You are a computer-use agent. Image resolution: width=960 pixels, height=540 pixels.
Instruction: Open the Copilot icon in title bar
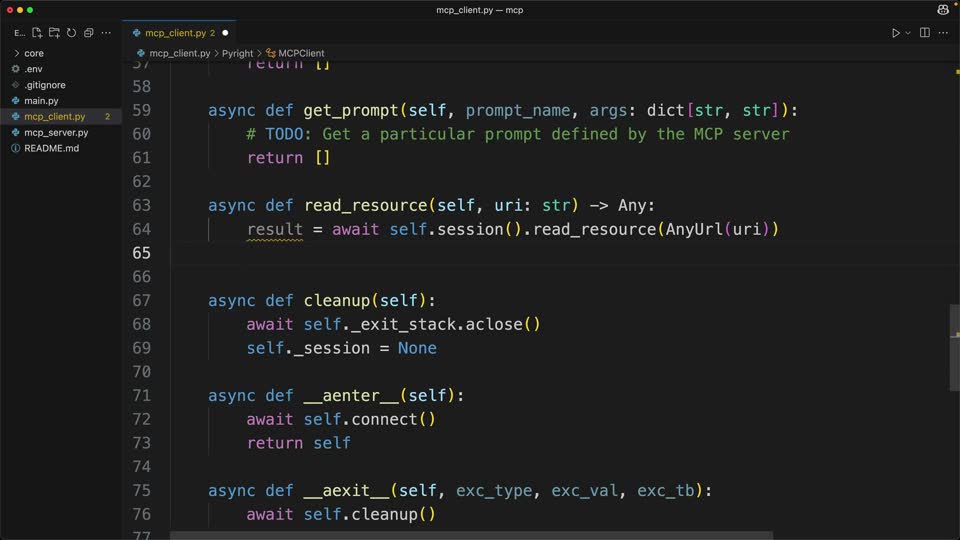click(943, 10)
